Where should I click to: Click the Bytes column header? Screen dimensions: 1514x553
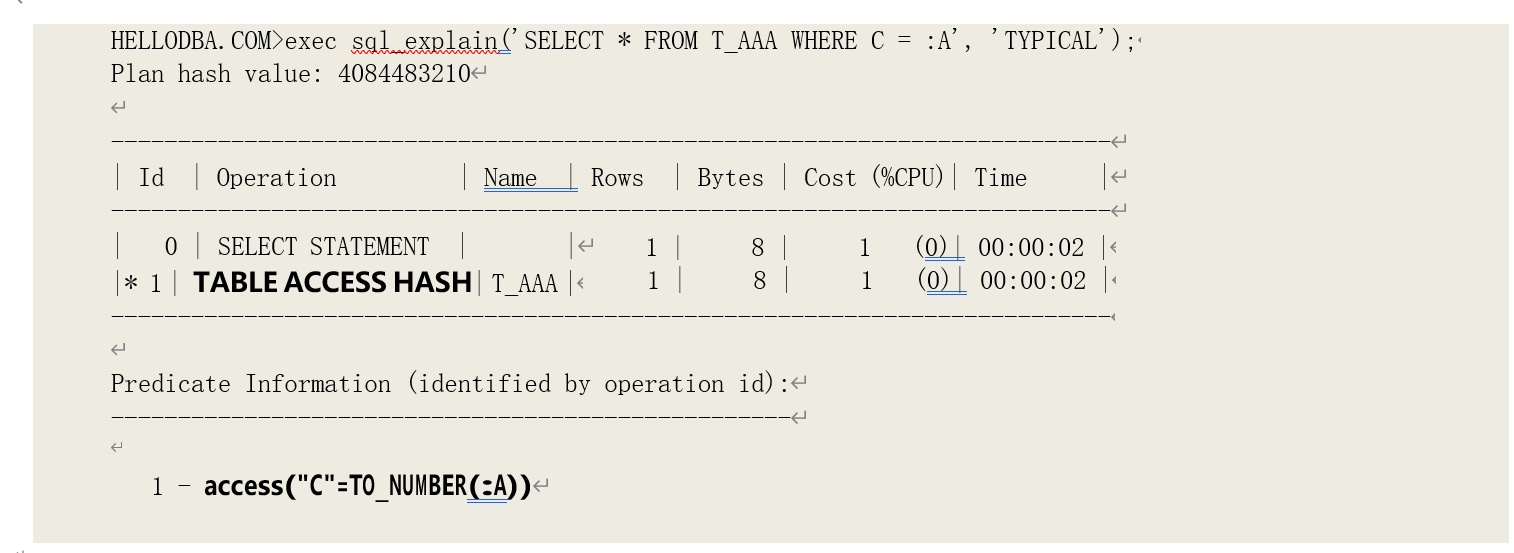coord(730,178)
